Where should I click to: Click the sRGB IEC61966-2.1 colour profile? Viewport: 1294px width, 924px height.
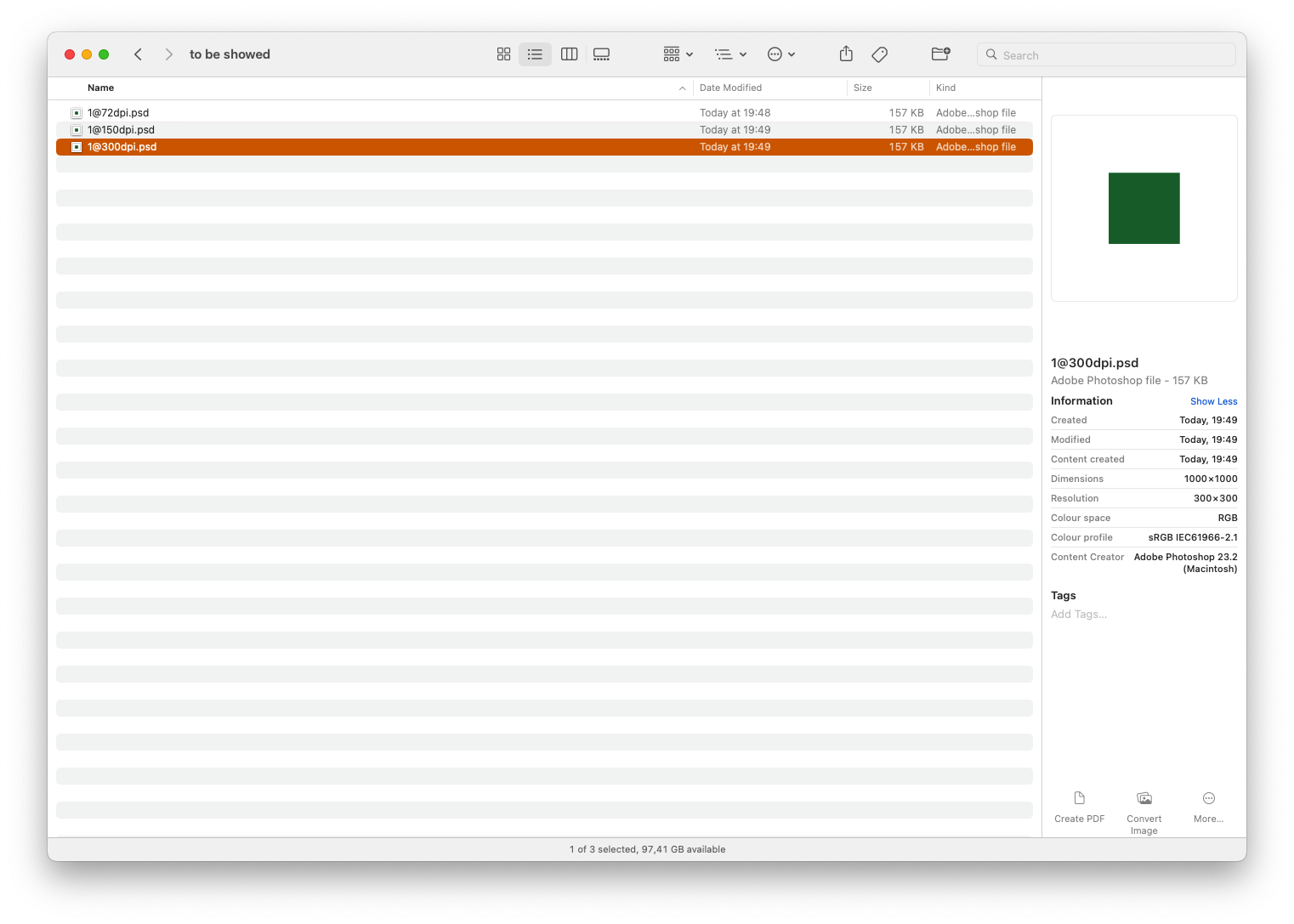[1193, 538]
